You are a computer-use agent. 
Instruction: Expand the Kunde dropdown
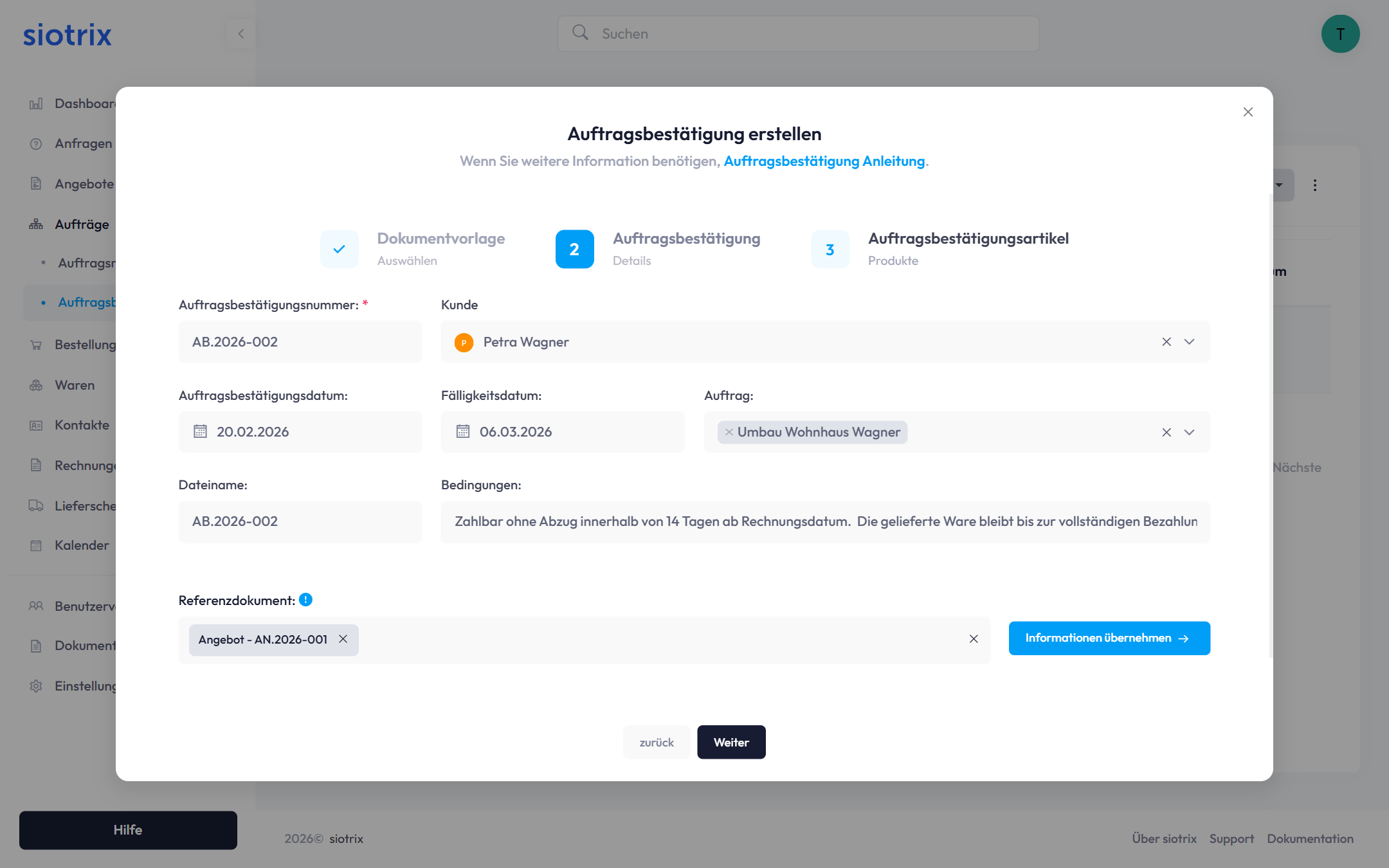[x=1190, y=342]
